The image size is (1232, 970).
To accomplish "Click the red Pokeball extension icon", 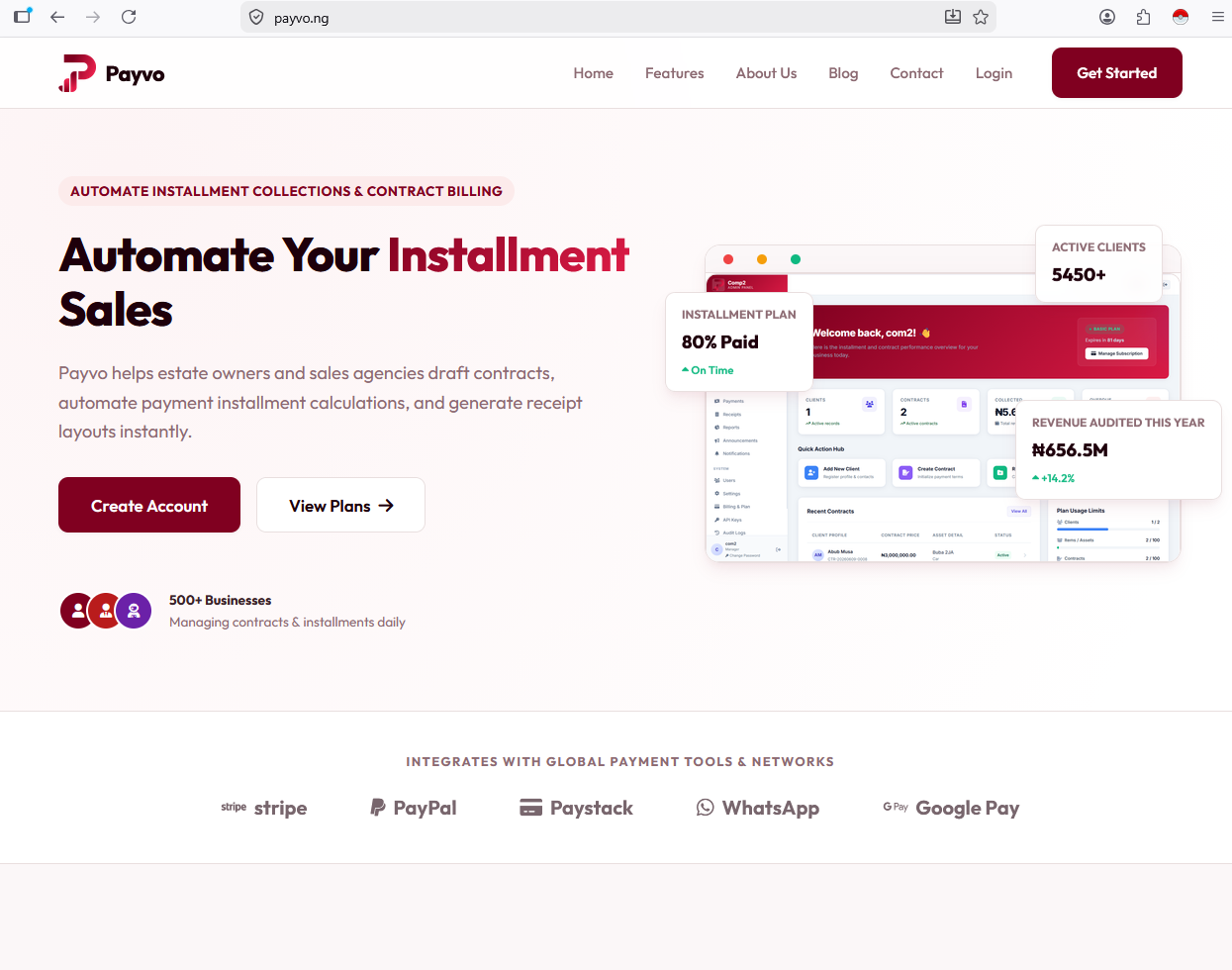I will pos(1181,17).
